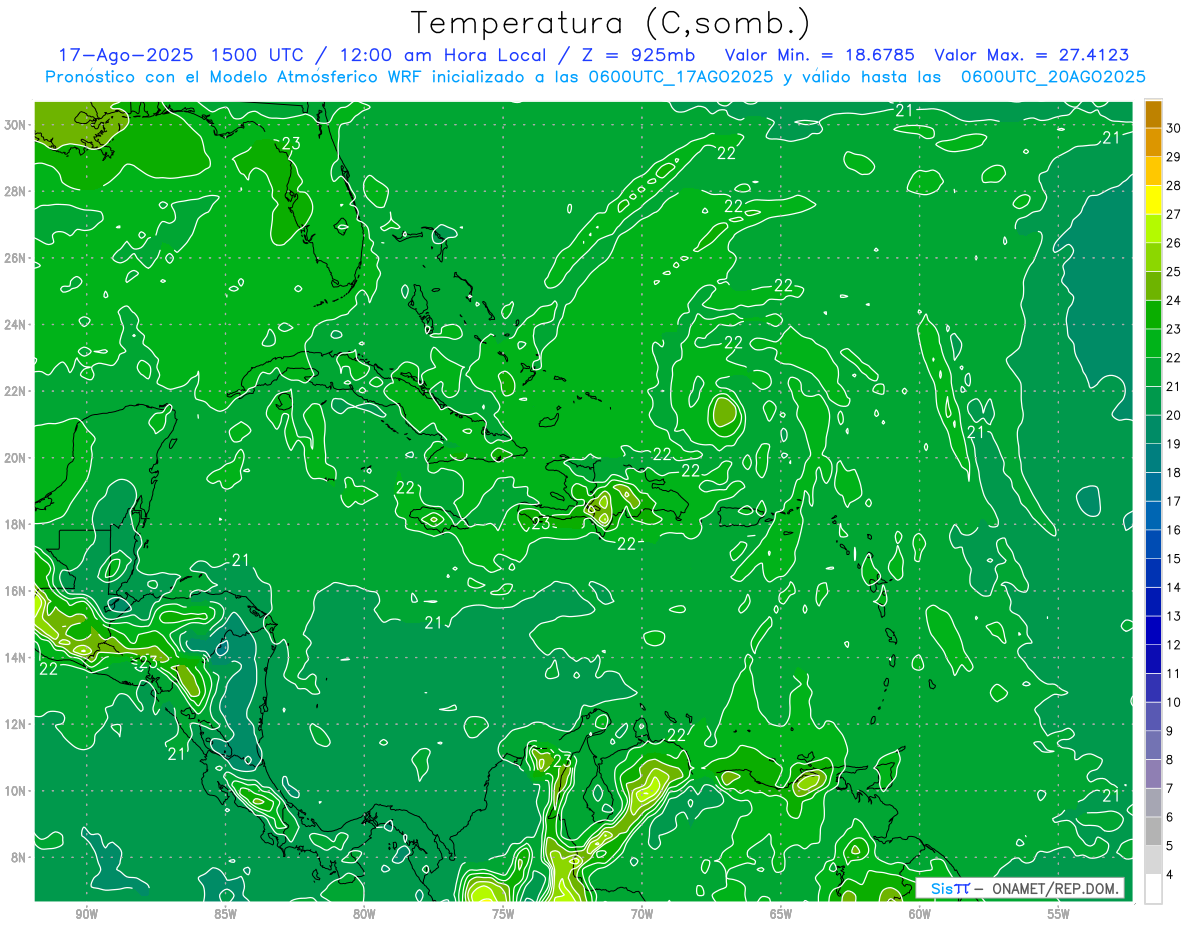Click the 30N latitude axis label
Viewport: 1200px width, 927px height.
click(x=16, y=125)
